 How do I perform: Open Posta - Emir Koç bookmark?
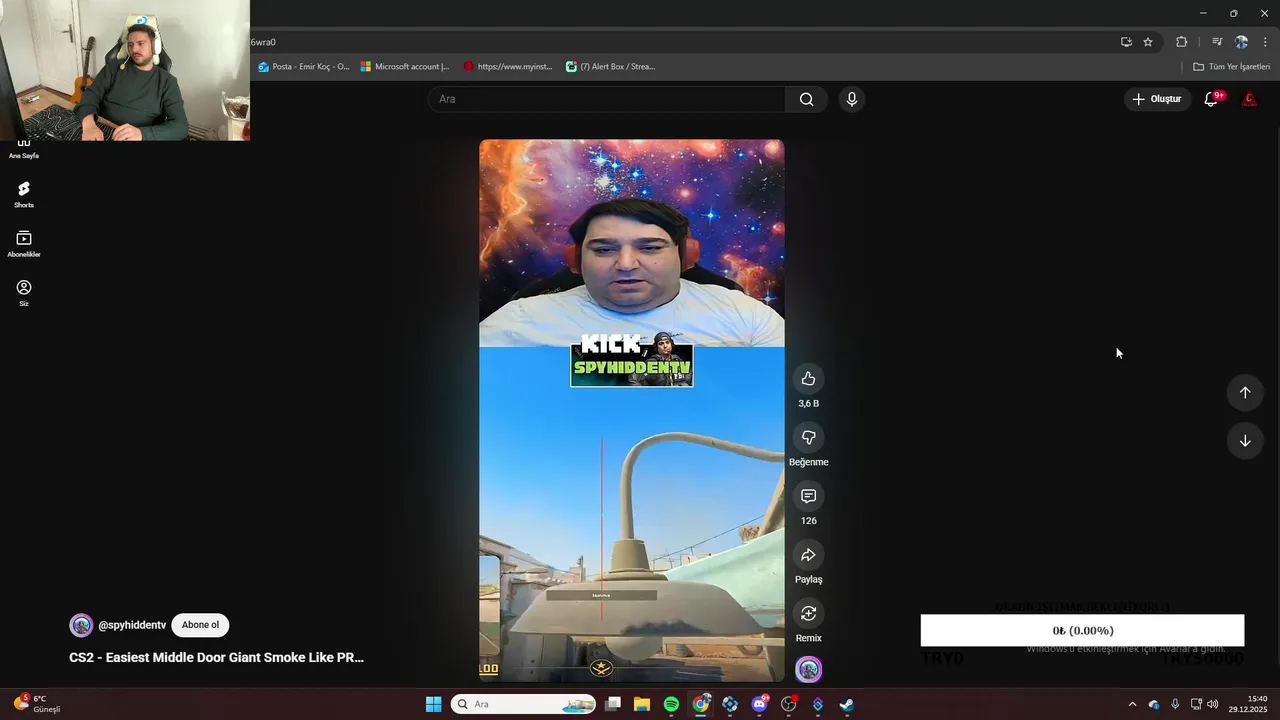click(x=304, y=67)
